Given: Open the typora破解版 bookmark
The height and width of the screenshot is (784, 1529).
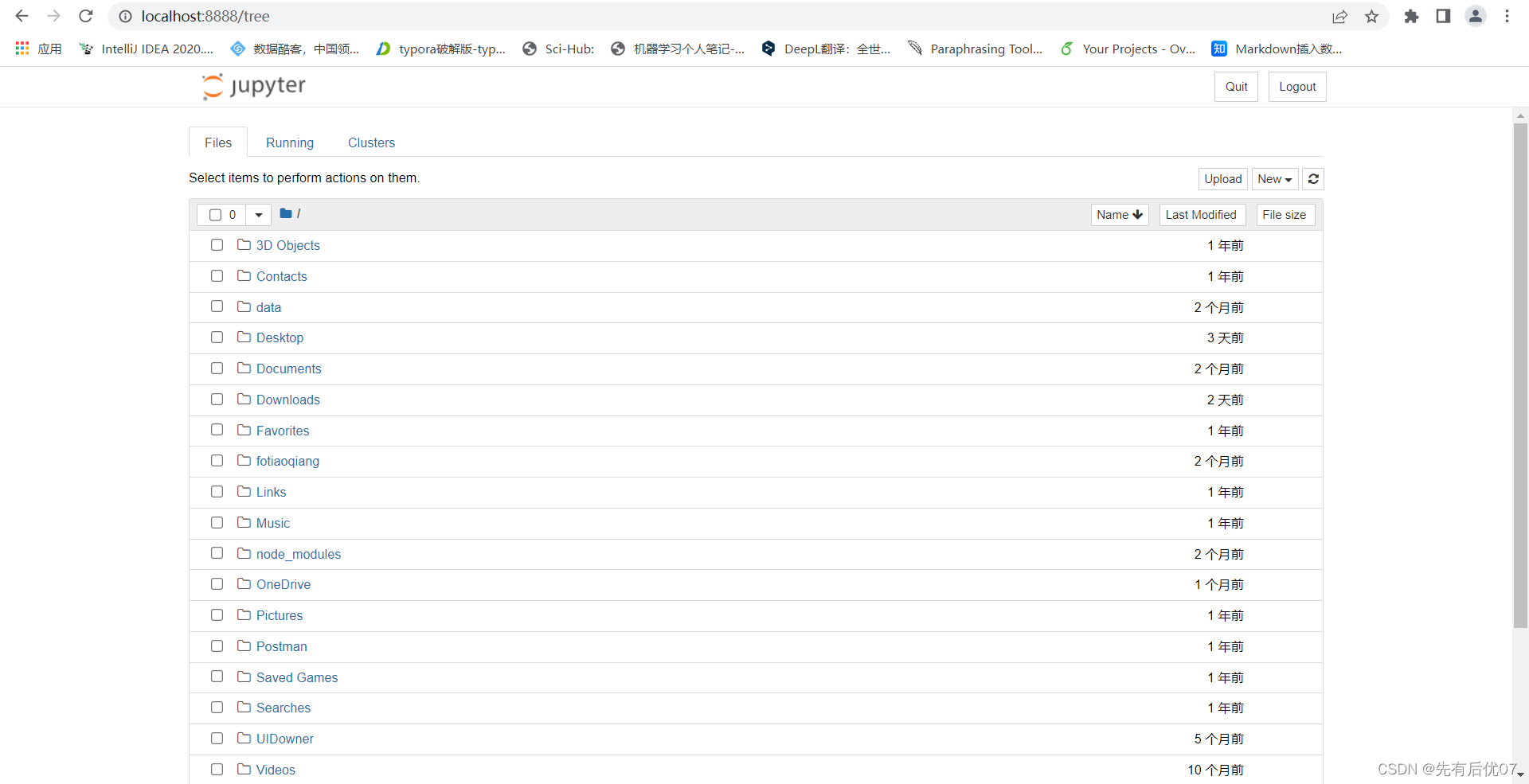Looking at the screenshot, I should click(x=441, y=49).
